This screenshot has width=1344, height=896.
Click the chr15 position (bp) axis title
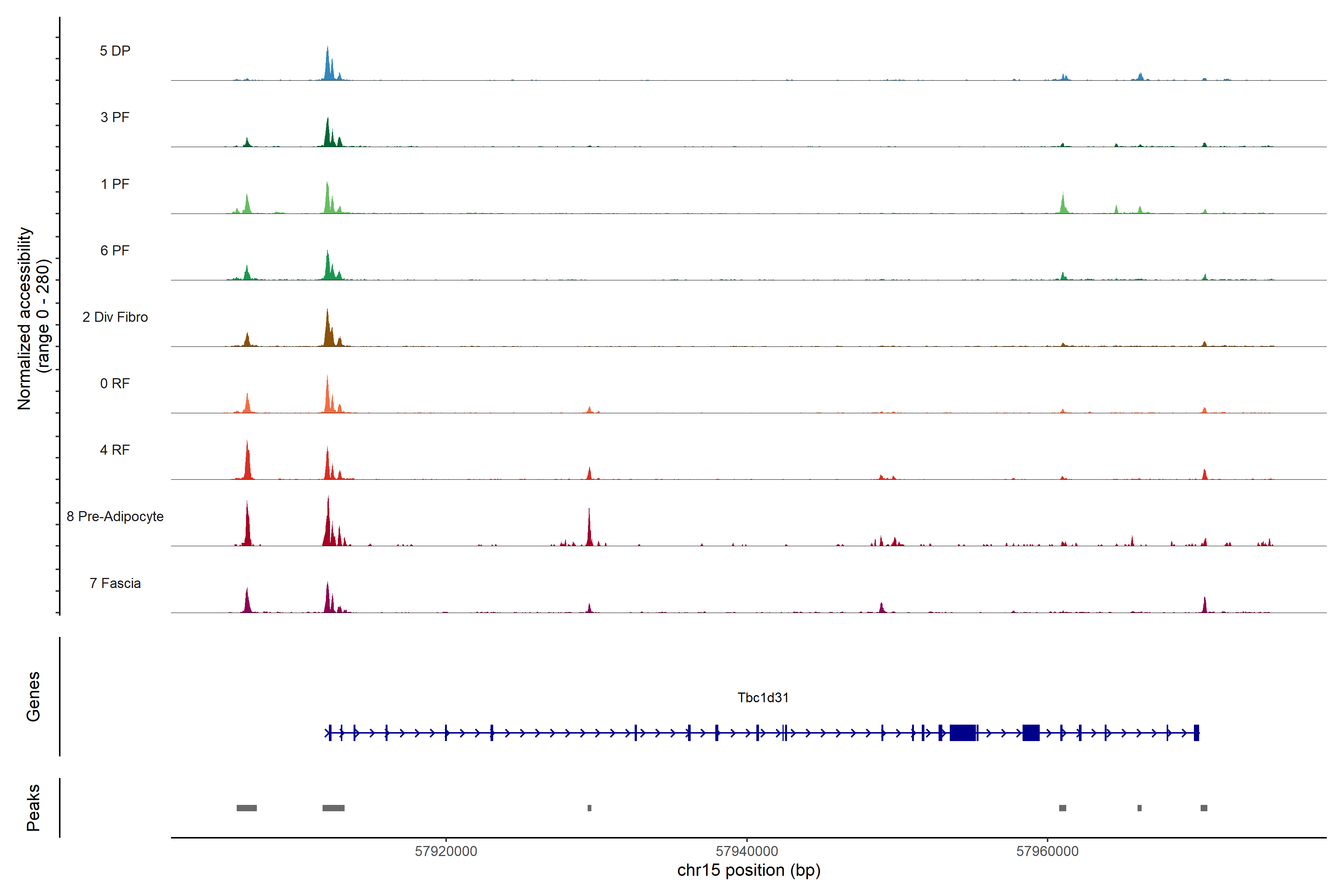749,870
